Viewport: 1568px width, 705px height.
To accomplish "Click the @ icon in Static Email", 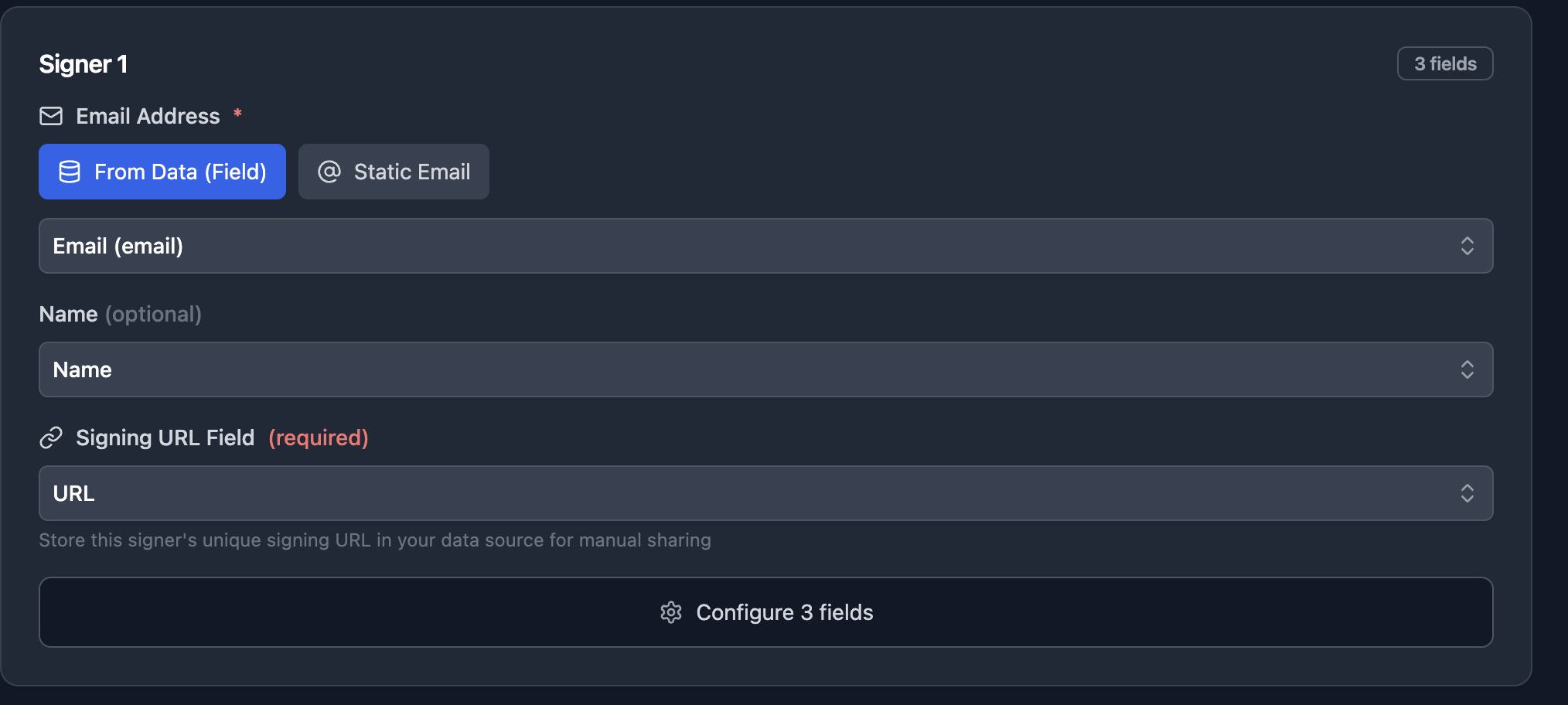I will pyautogui.click(x=329, y=172).
